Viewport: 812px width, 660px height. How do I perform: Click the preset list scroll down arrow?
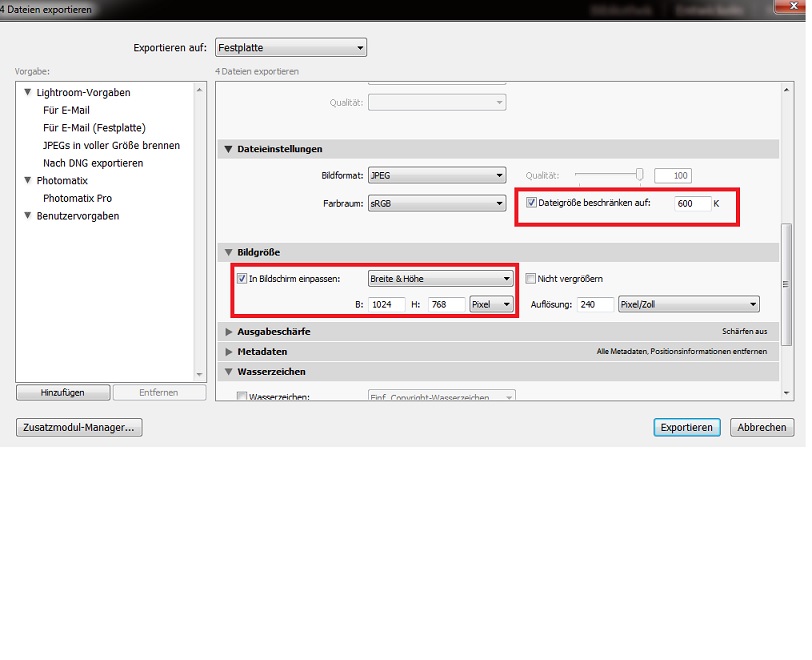199,375
